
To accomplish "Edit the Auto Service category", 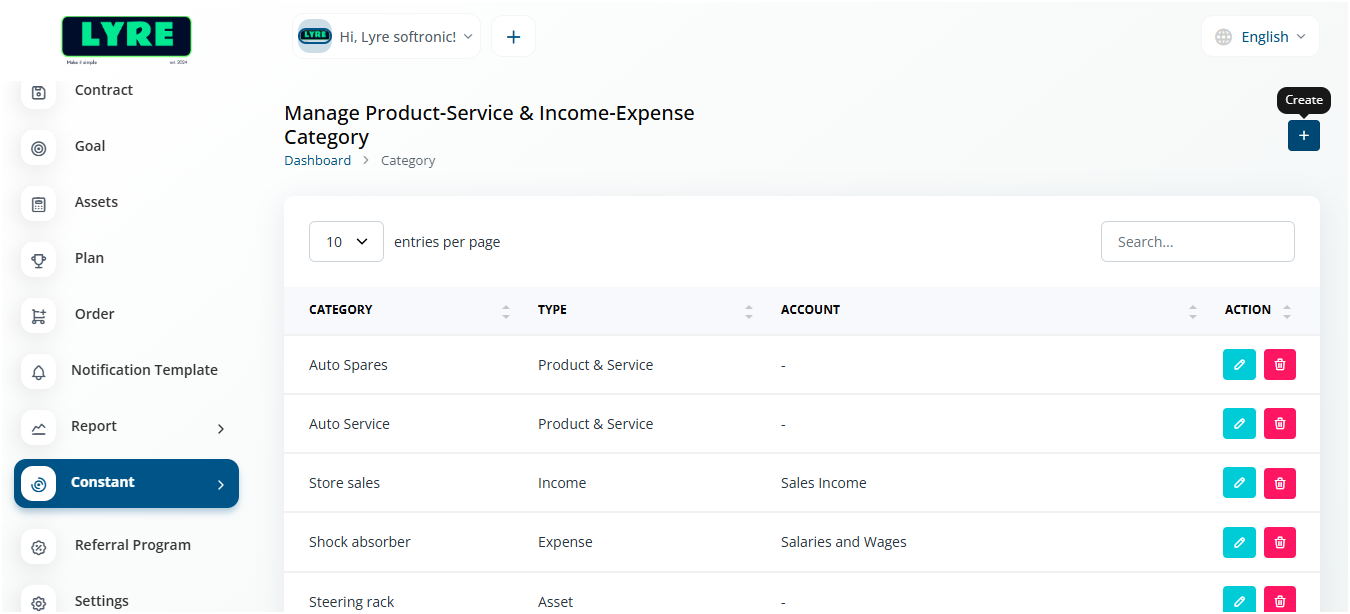I will click(x=1239, y=424).
